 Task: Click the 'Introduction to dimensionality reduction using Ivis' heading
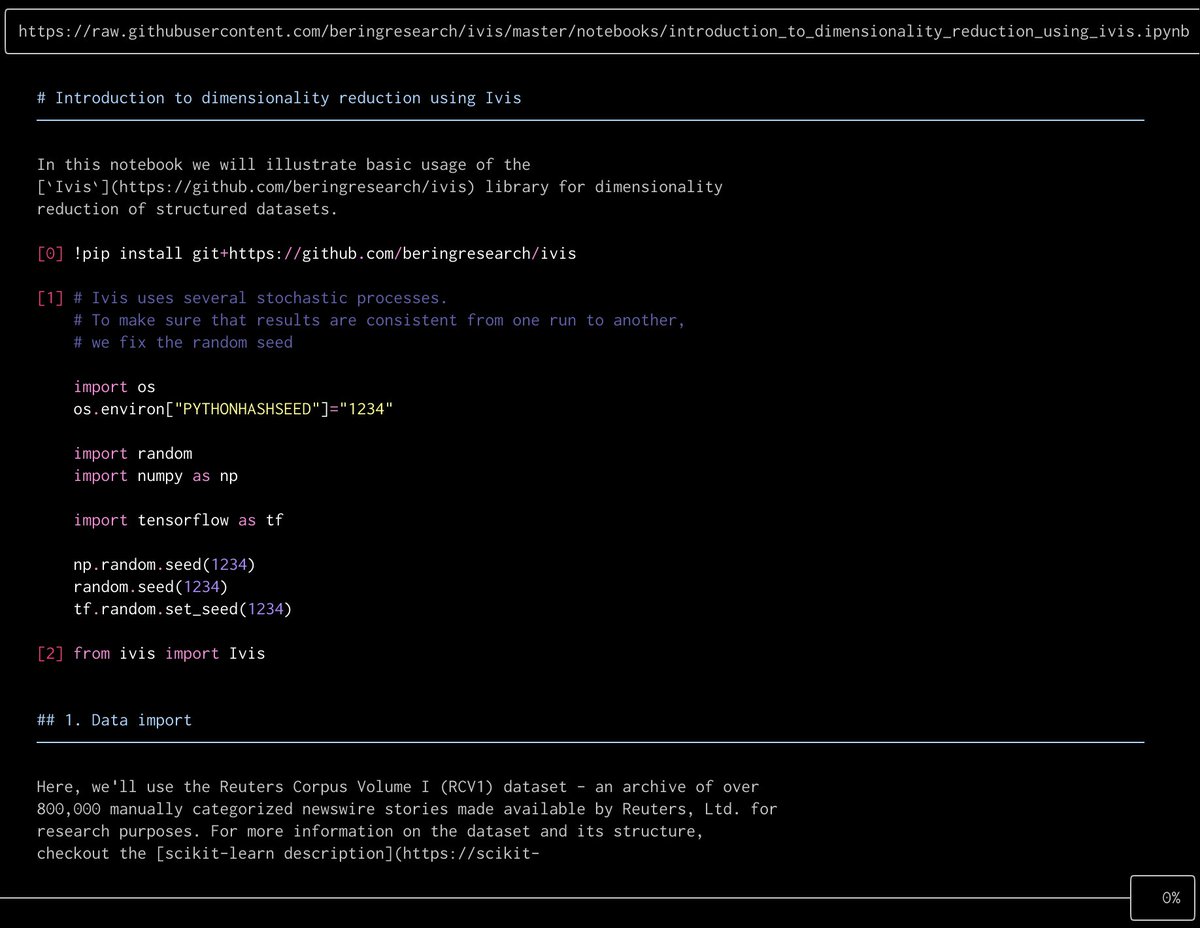point(279,98)
